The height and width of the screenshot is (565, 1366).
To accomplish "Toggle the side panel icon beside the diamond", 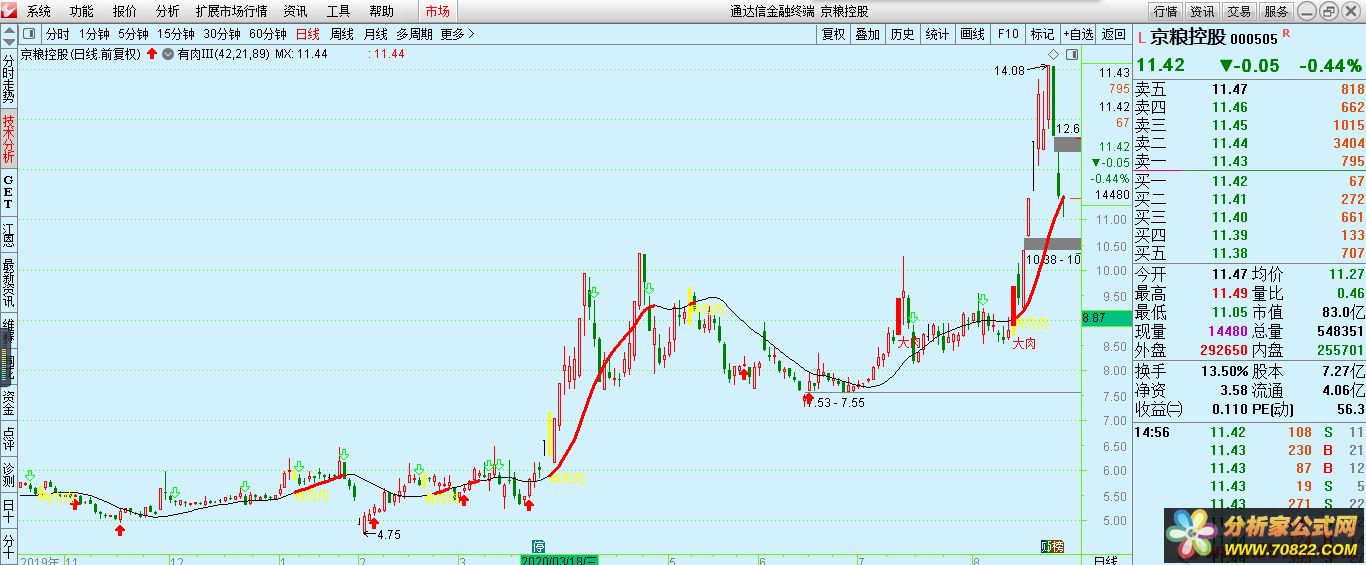I will pyautogui.click(x=1072, y=53).
